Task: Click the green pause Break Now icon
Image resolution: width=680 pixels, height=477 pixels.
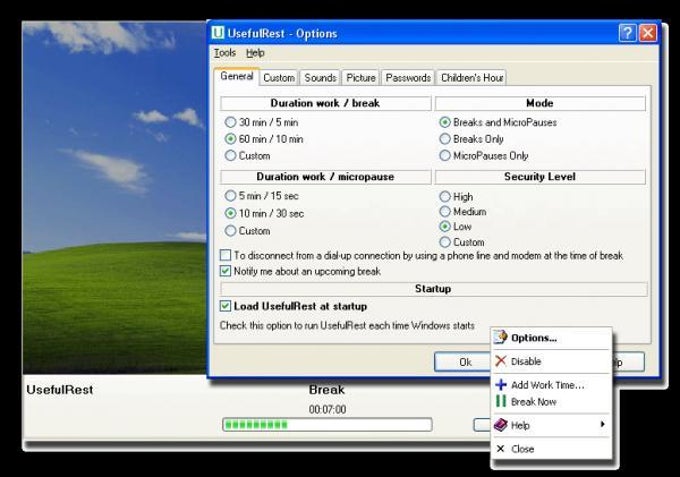Action: coord(501,401)
